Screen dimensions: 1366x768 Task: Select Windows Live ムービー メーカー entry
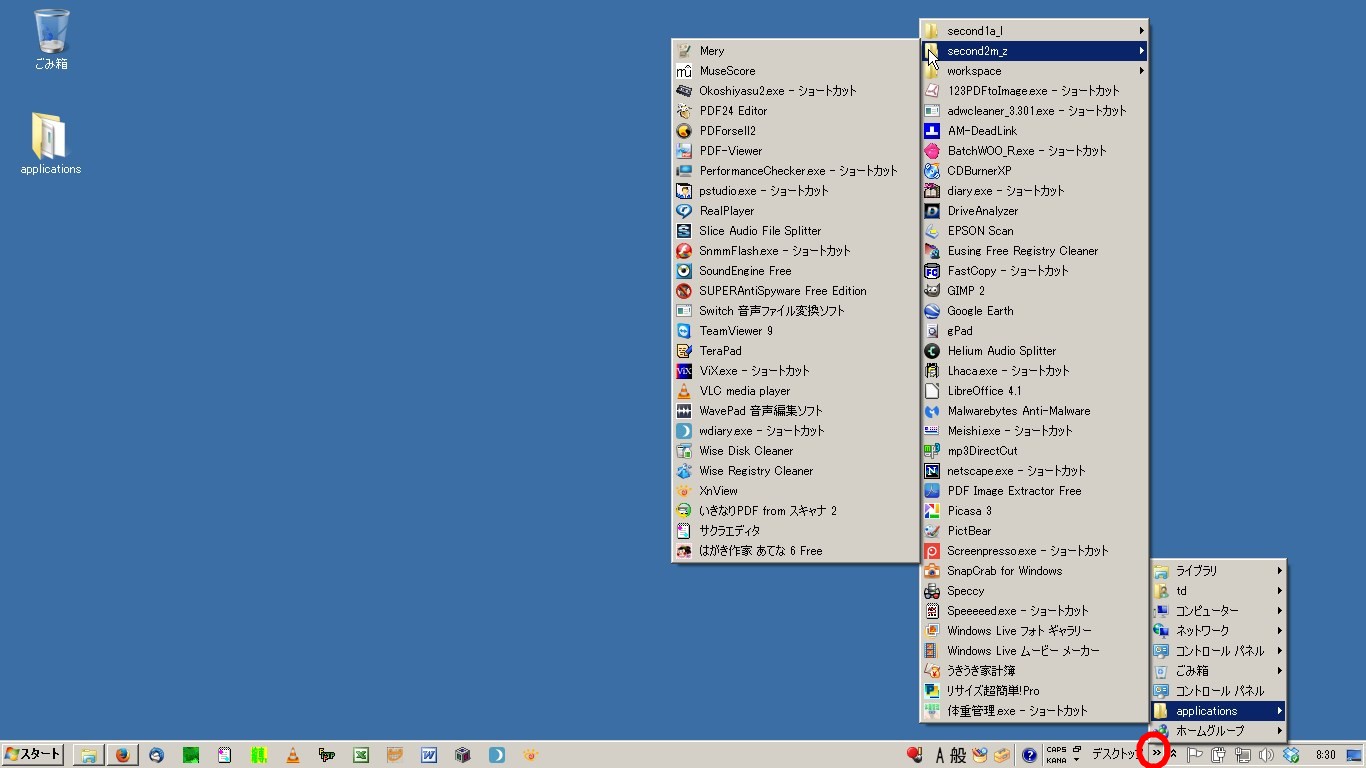1034,651
